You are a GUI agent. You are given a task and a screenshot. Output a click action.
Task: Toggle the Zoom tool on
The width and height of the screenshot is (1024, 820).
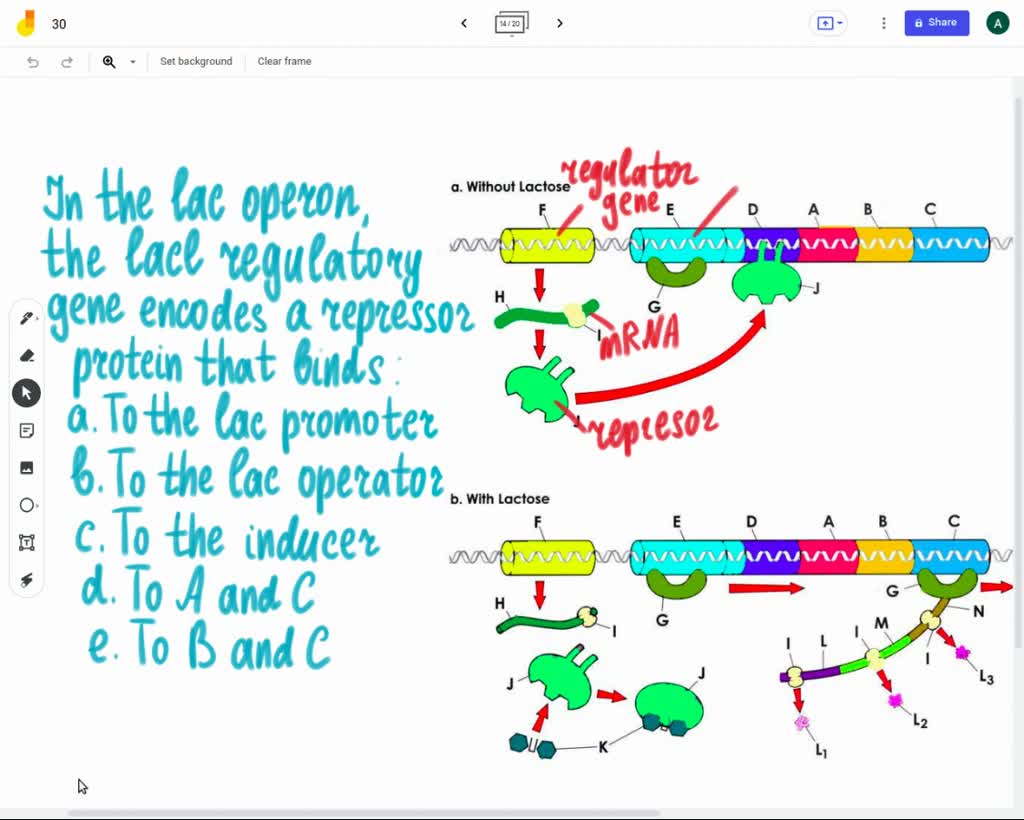(x=108, y=61)
